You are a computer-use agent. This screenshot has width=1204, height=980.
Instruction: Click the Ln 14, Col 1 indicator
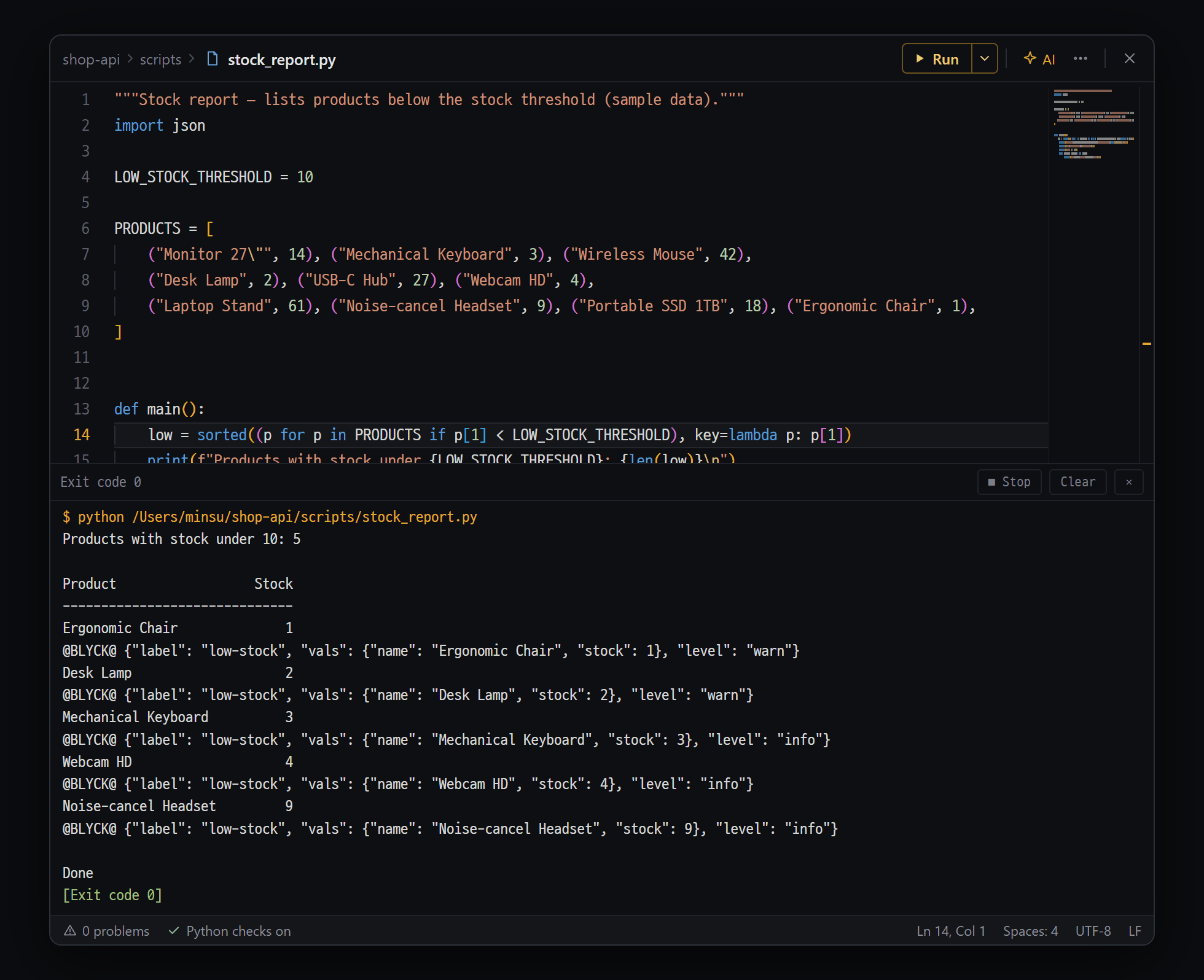coord(951,931)
